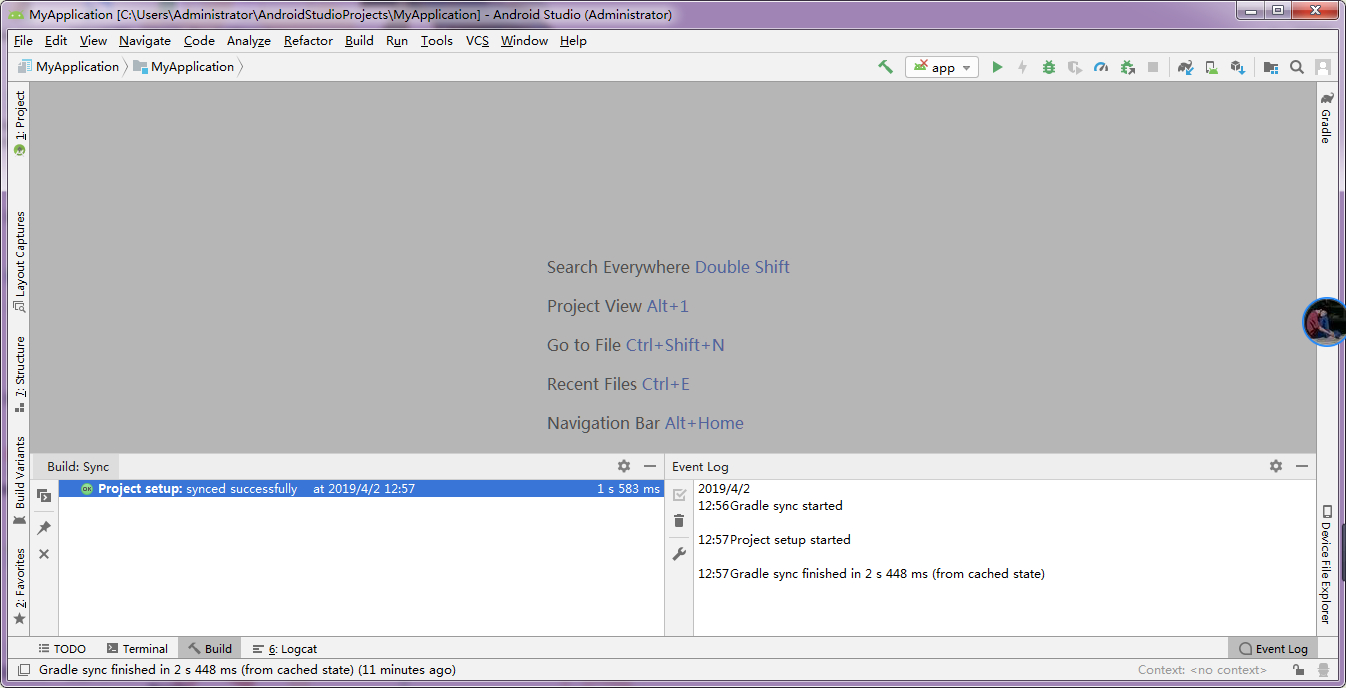Click the Apply Changes lightning icon
The height and width of the screenshot is (688, 1346).
click(1022, 67)
